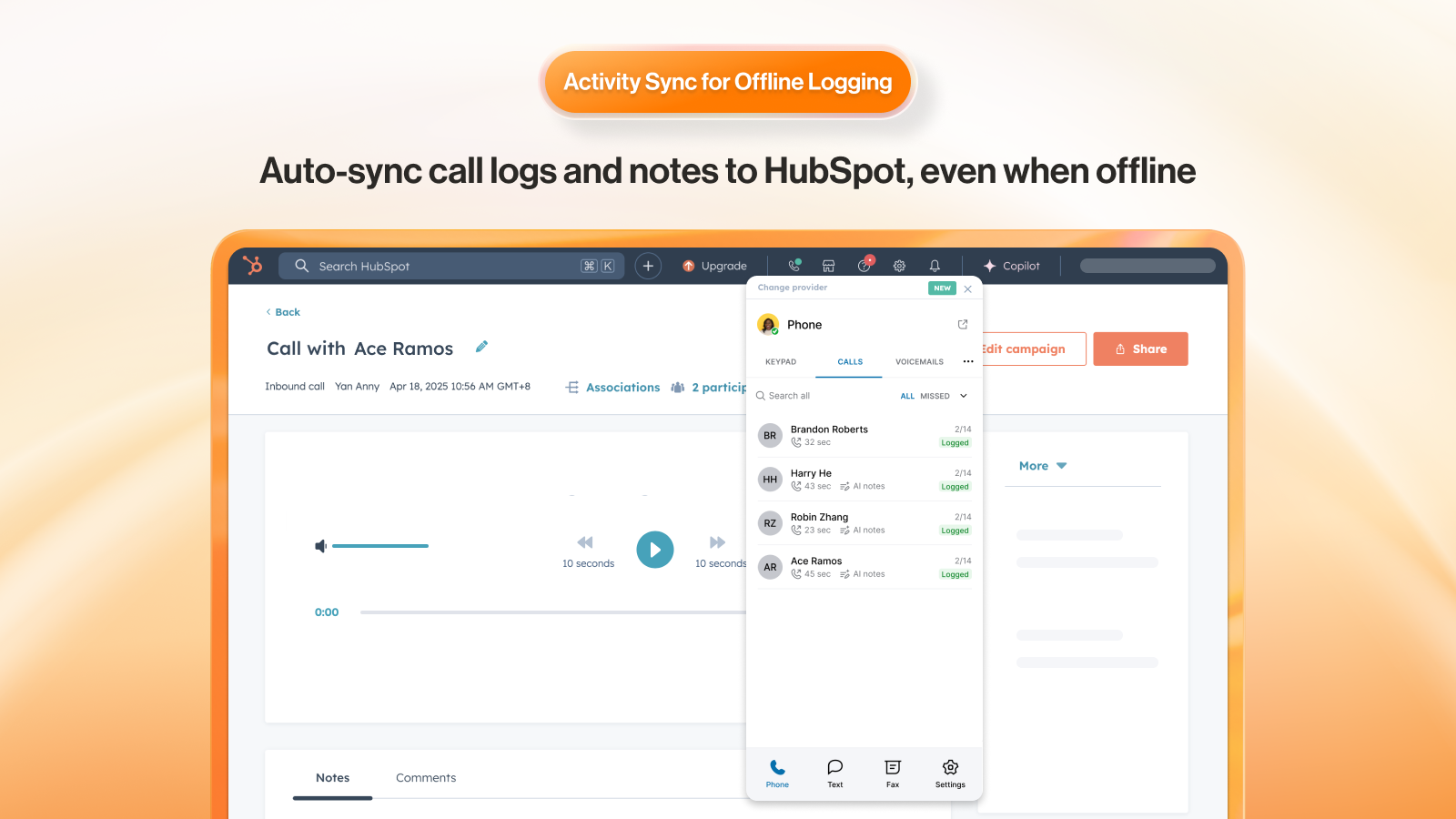Go Back to previous page

283,312
